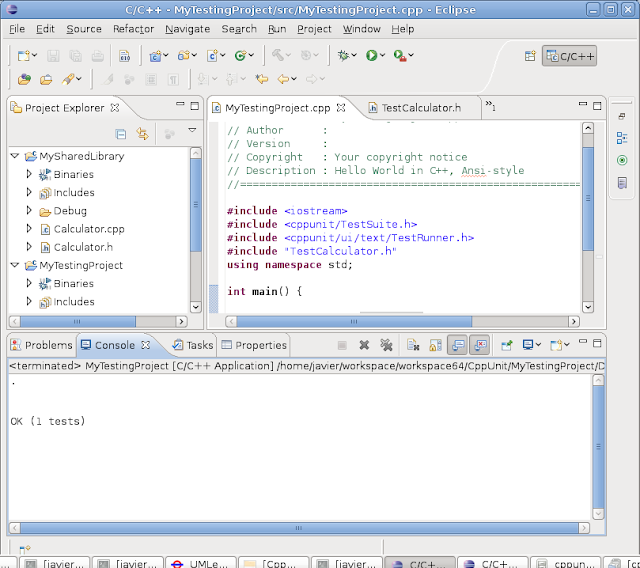Toggle show console when standard output changes
The width and height of the screenshot is (640, 568).
coord(457,345)
